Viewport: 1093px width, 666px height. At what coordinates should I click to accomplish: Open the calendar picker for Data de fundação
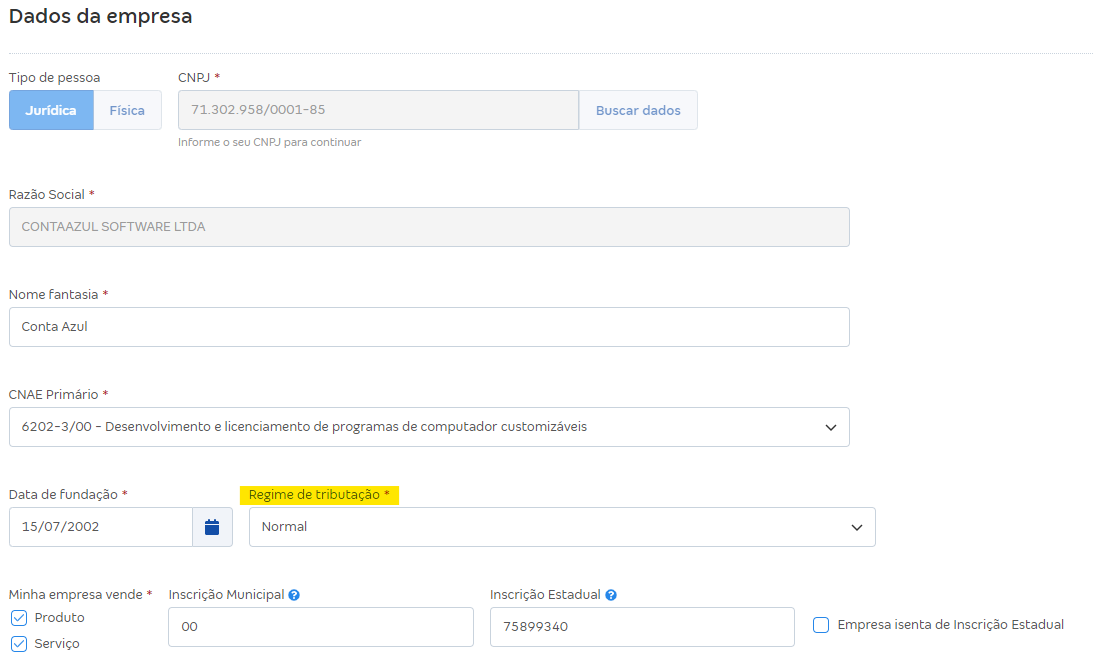(212, 527)
